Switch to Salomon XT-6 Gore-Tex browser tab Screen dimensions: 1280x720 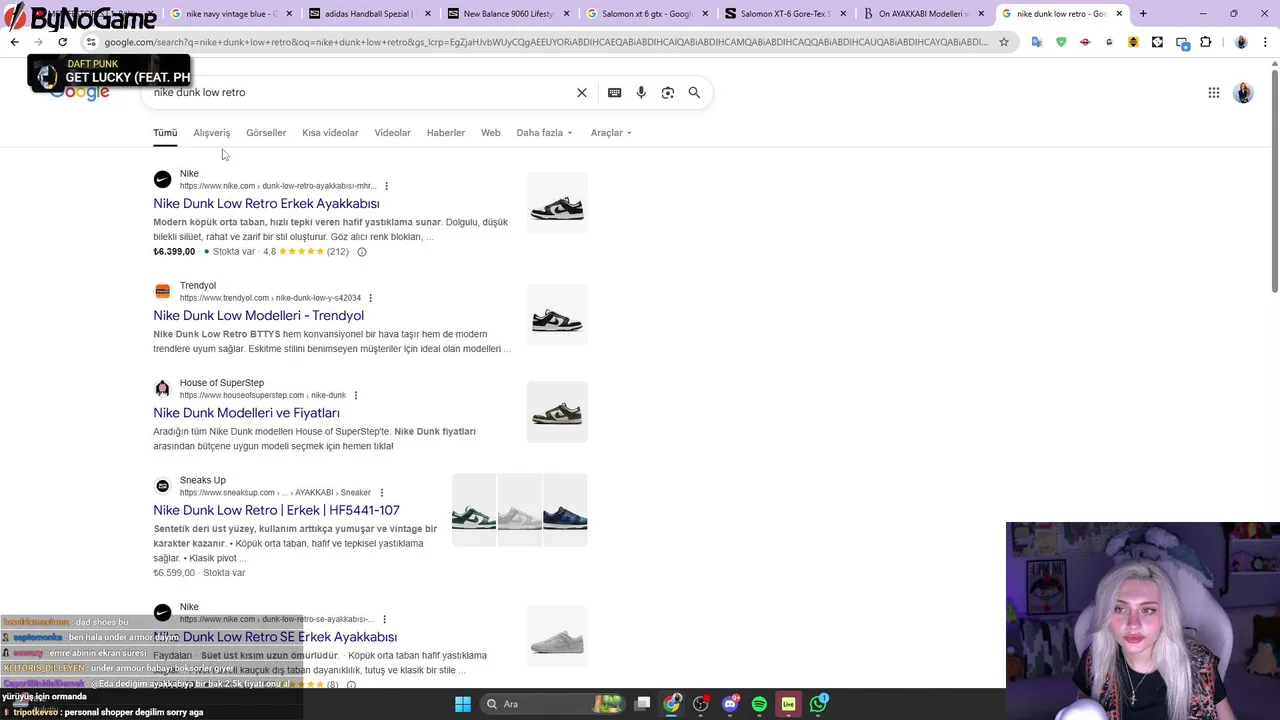point(785,14)
